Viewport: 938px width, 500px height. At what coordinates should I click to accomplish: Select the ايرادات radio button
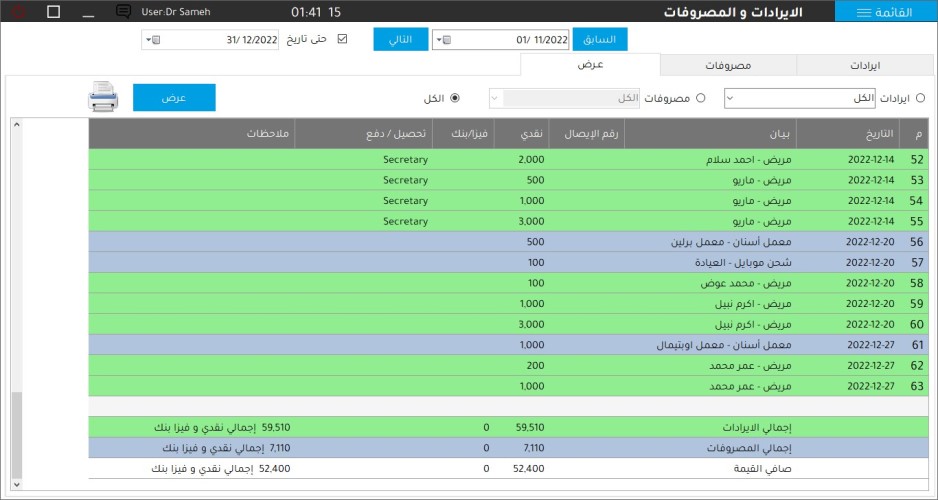[920, 98]
